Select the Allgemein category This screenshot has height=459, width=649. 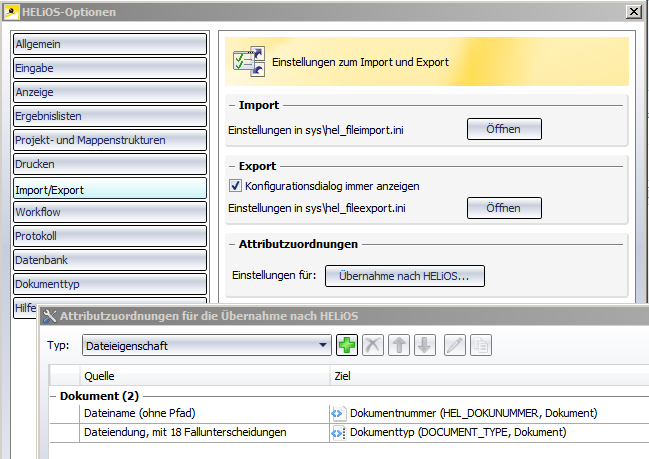coord(110,44)
